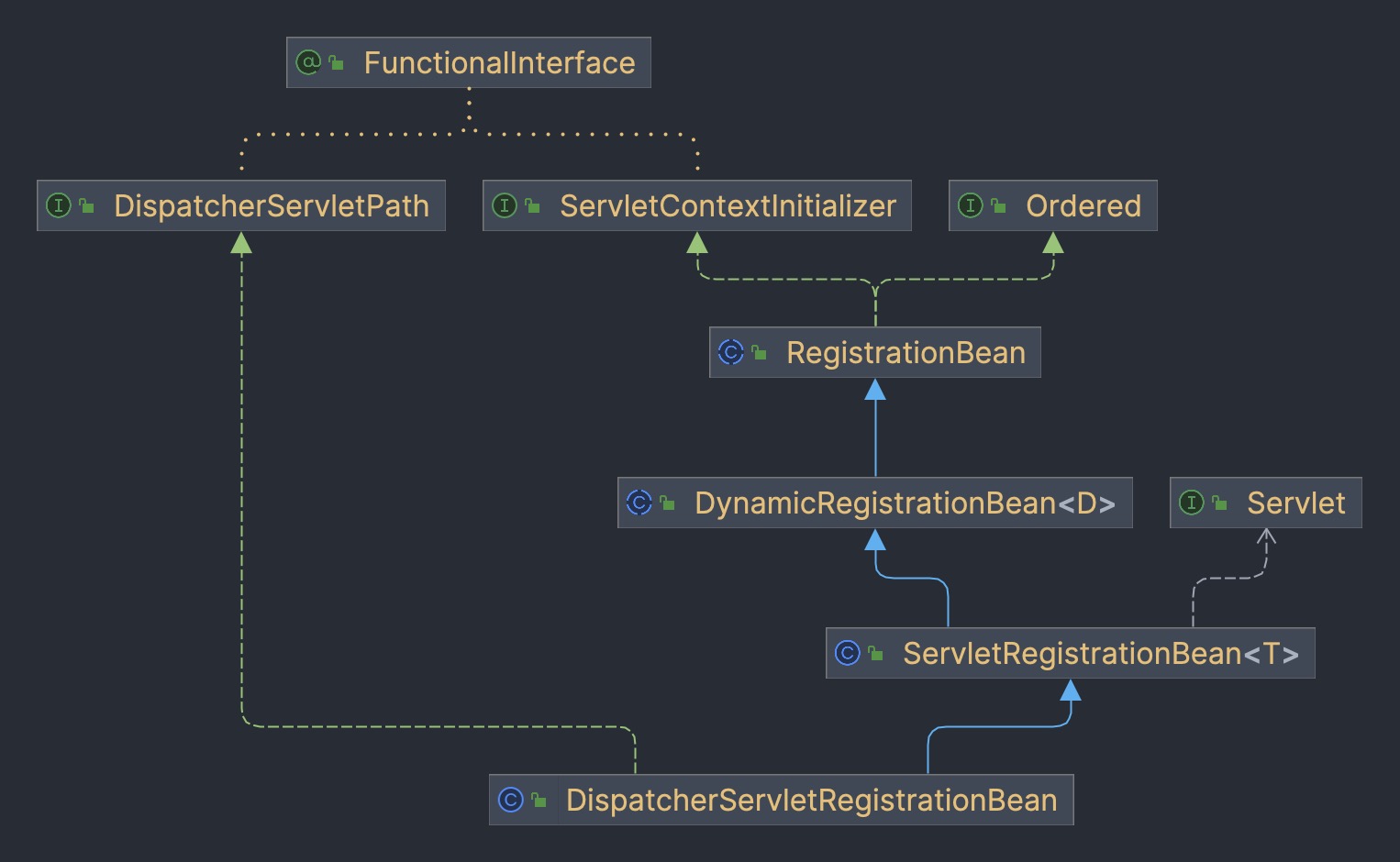
Task: Click the public lock icon on Servlet
Action: point(1220,503)
